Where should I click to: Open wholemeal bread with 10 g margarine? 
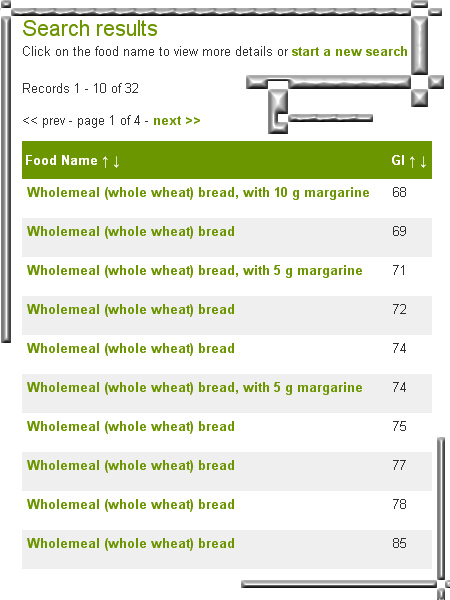[198, 192]
